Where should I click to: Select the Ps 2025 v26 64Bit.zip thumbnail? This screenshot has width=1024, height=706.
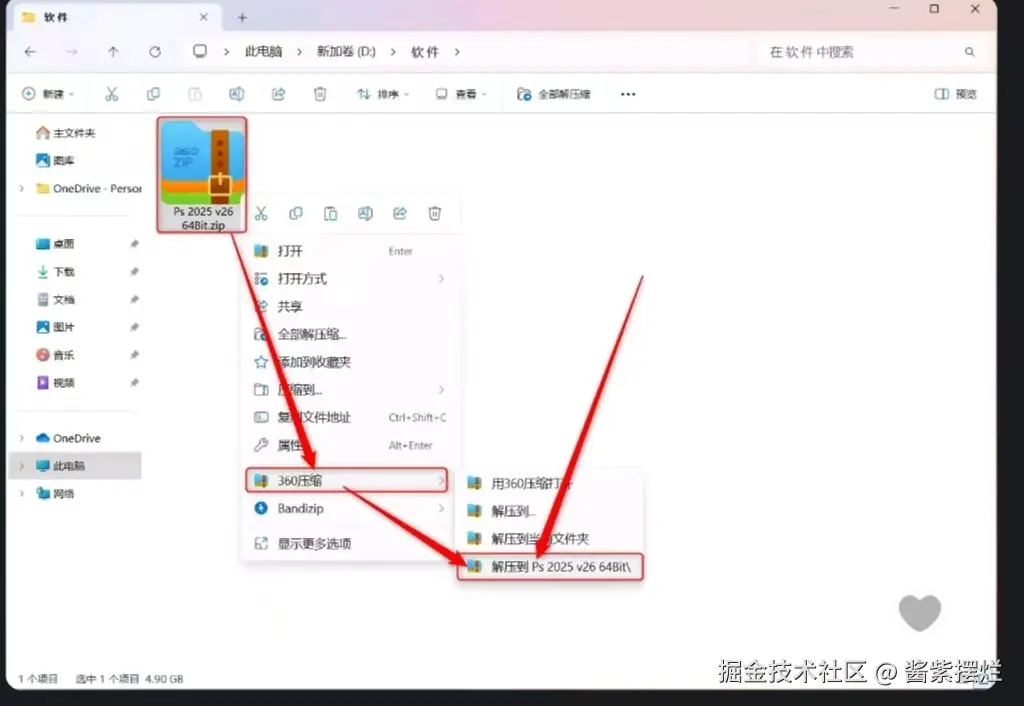coord(202,165)
